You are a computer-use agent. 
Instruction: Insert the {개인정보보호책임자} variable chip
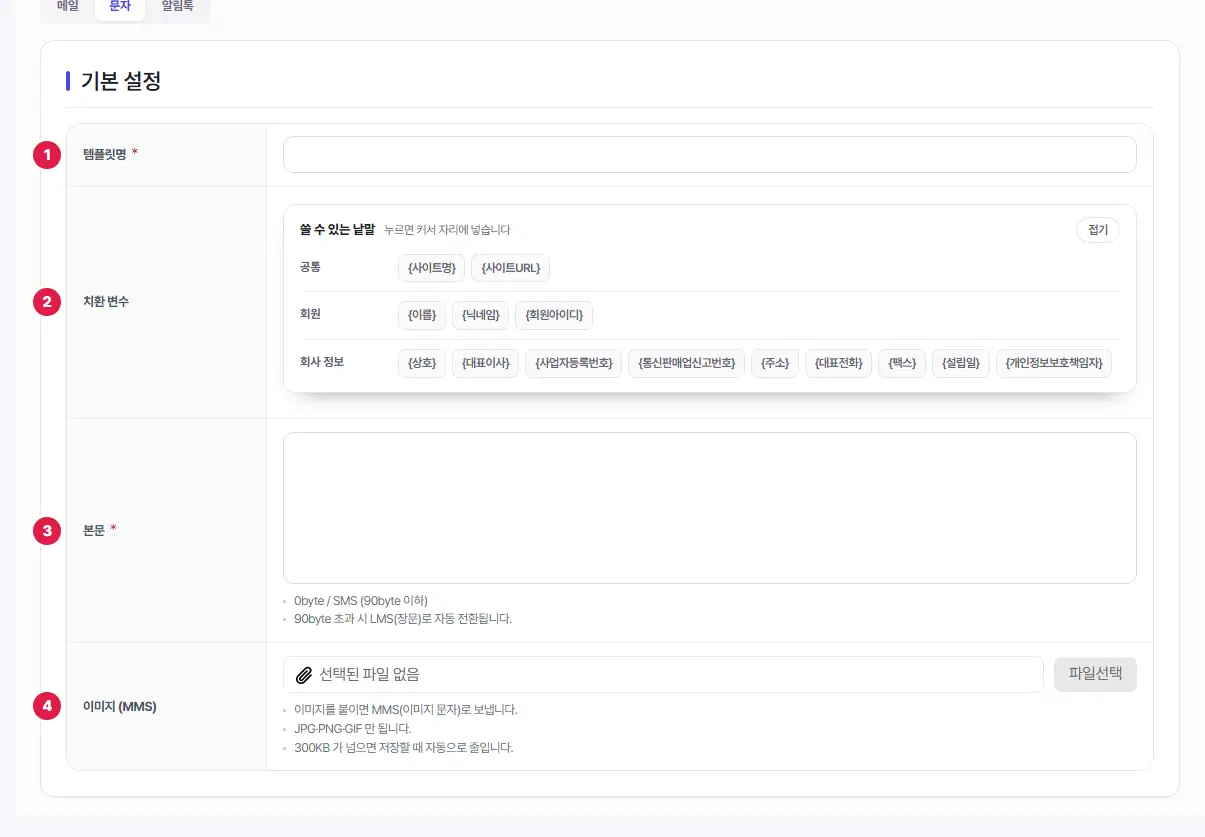1054,363
